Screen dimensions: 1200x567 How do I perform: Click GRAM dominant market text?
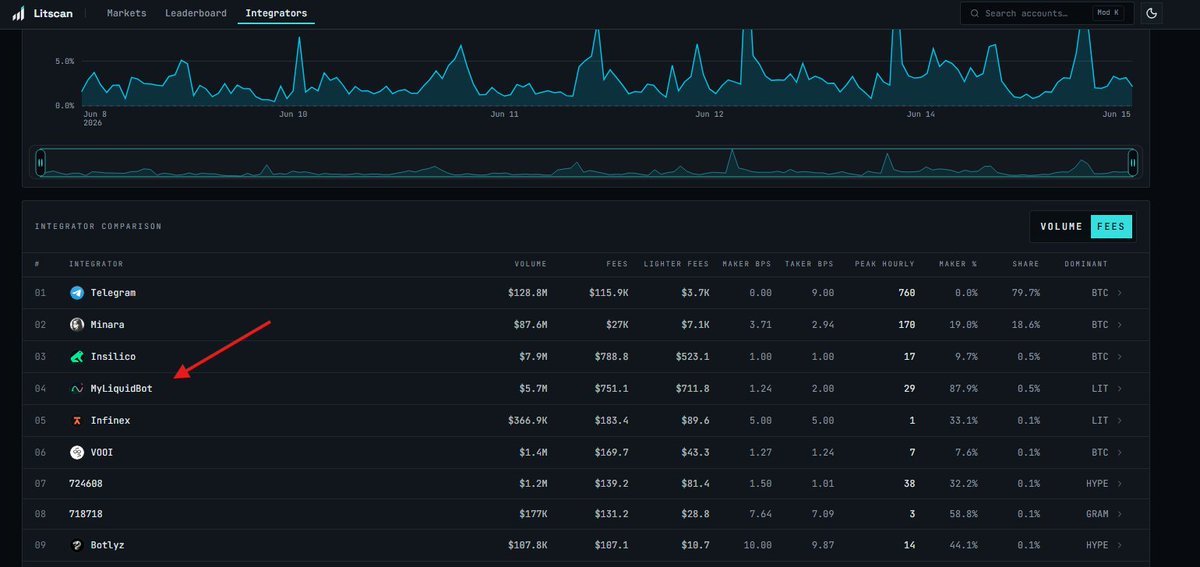pos(1097,514)
